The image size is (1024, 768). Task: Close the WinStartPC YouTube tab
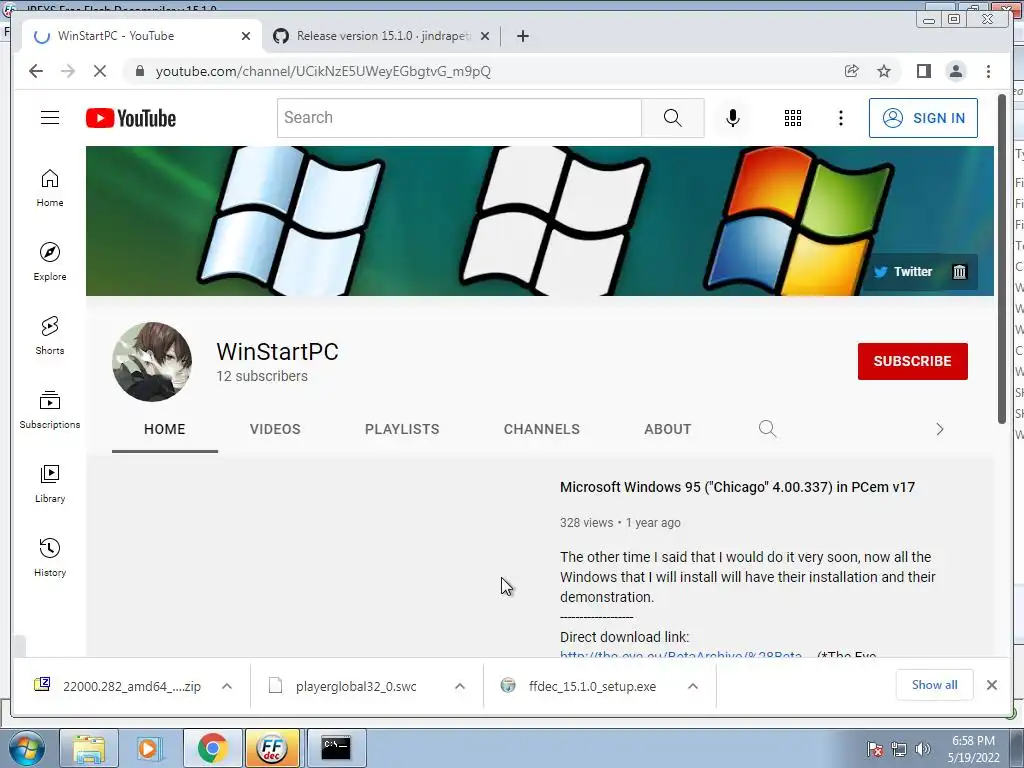246,36
